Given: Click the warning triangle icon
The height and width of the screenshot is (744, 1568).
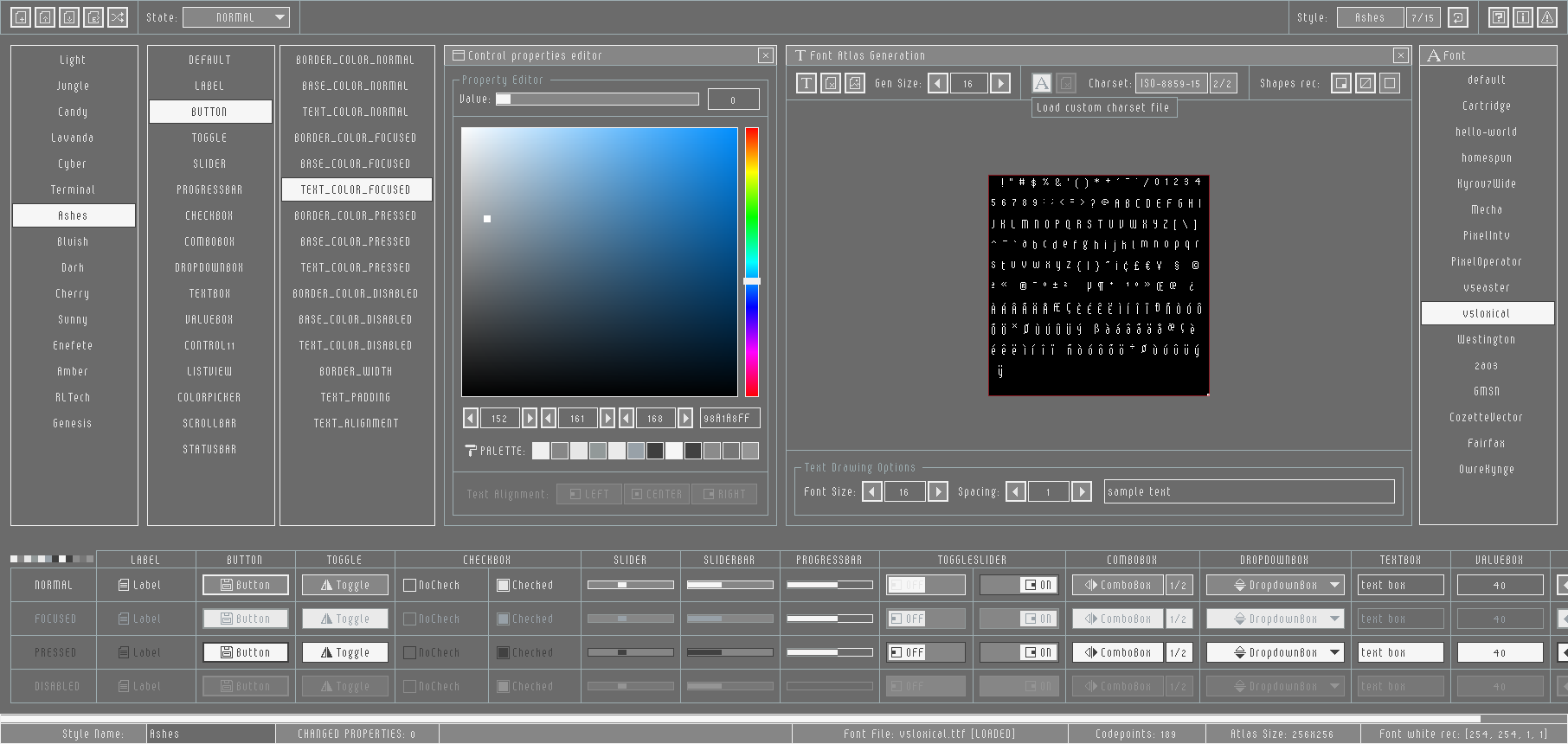Looking at the screenshot, I should point(1547,17).
